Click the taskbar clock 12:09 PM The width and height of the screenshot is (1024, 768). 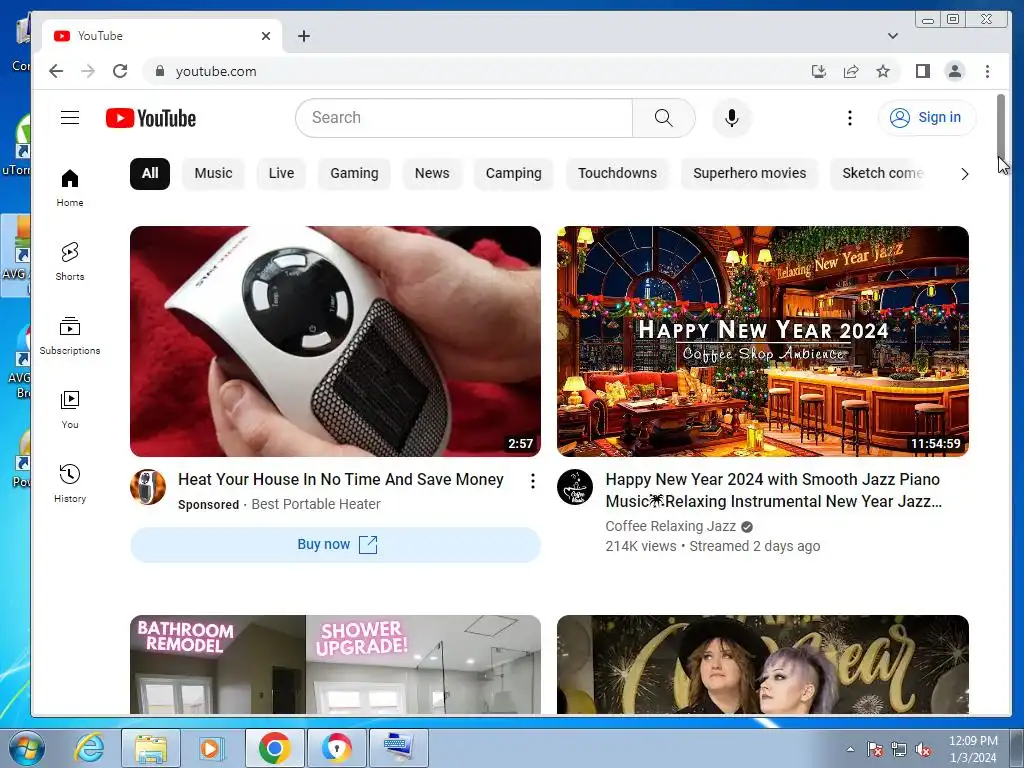pyautogui.click(x=973, y=749)
